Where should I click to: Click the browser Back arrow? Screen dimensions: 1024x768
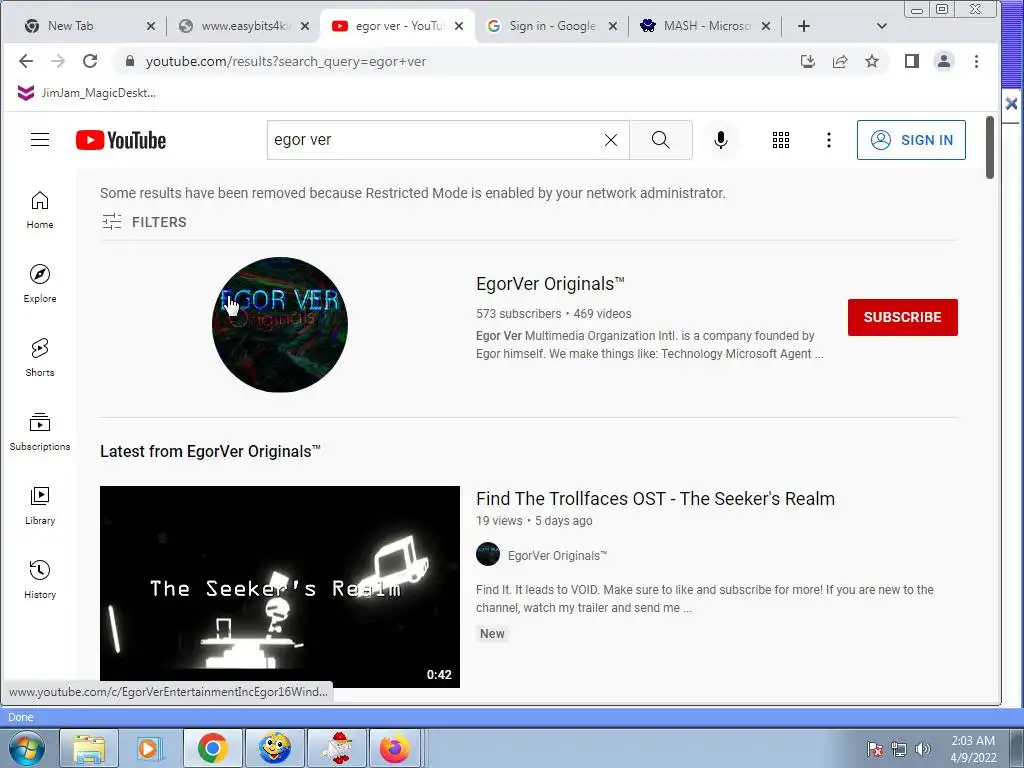coord(25,61)
